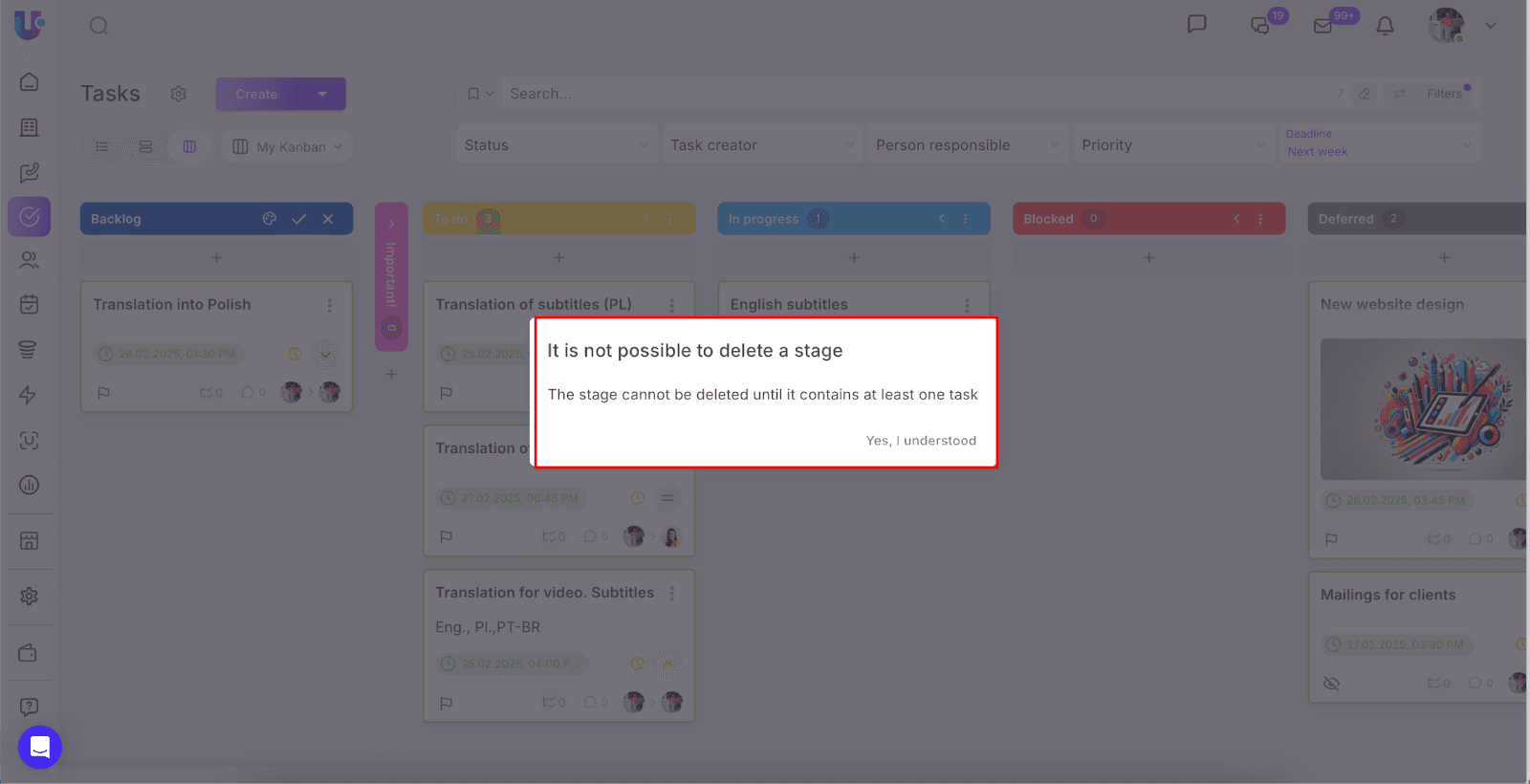
Task: Open the Status filter dropdown
Action: tap(556, 145)
